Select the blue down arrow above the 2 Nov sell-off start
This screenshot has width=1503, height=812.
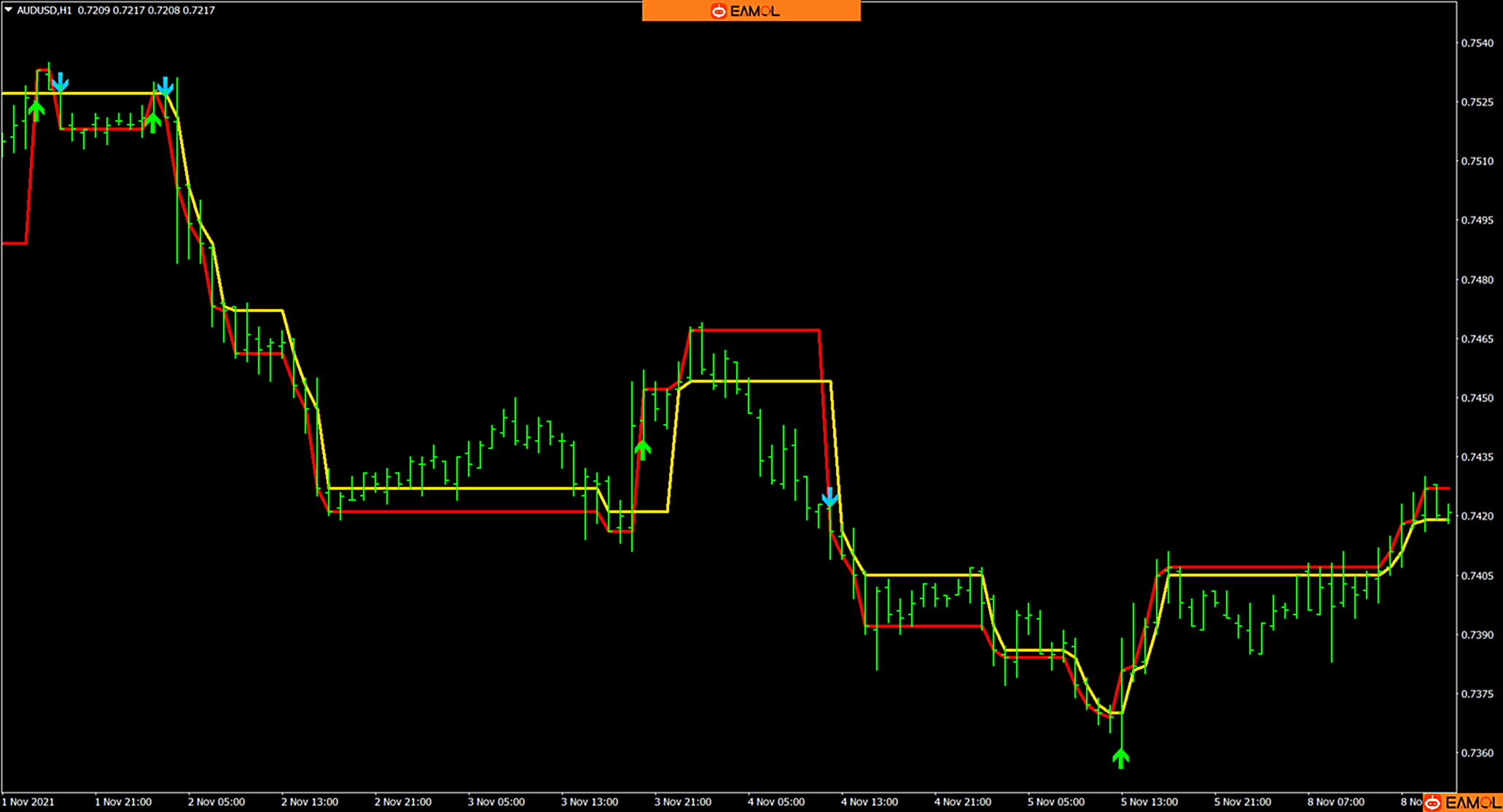165,86
